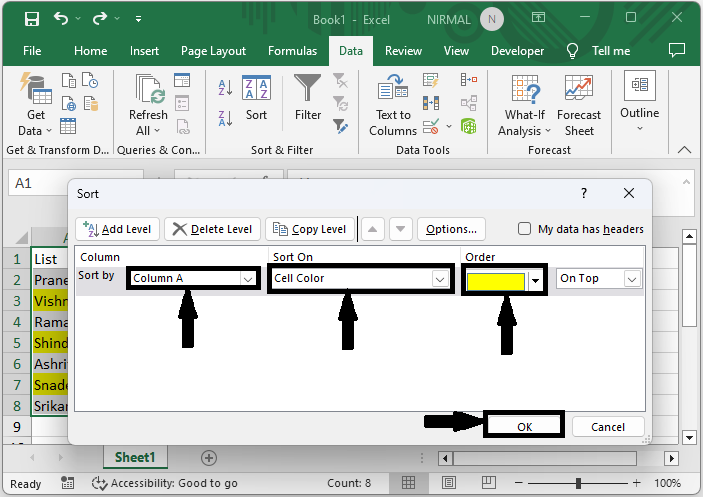
Task: Open Manage Data Model
Action: 469,126
